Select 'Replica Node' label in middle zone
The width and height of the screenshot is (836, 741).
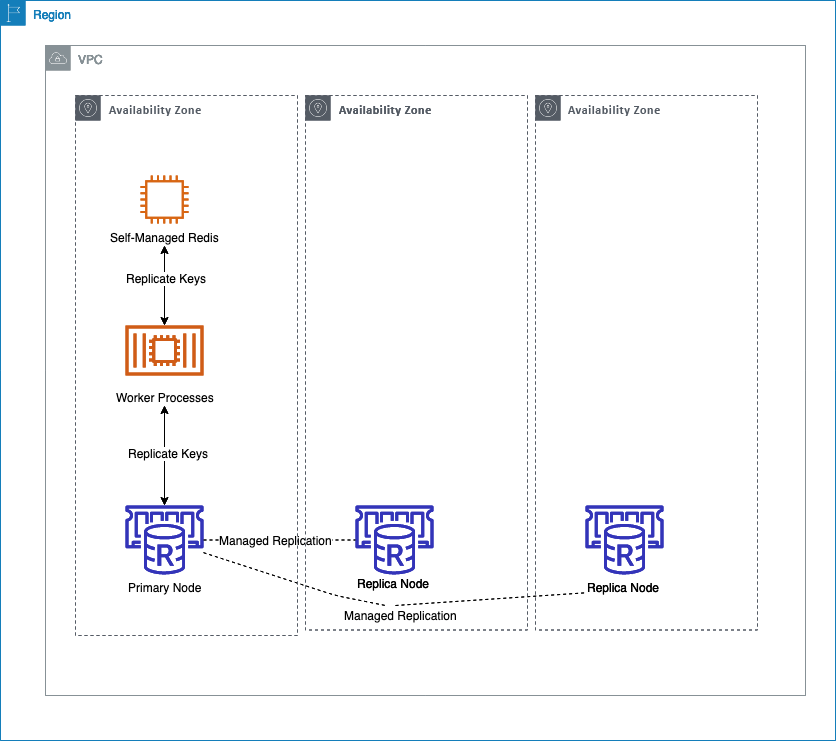(393, 584)
